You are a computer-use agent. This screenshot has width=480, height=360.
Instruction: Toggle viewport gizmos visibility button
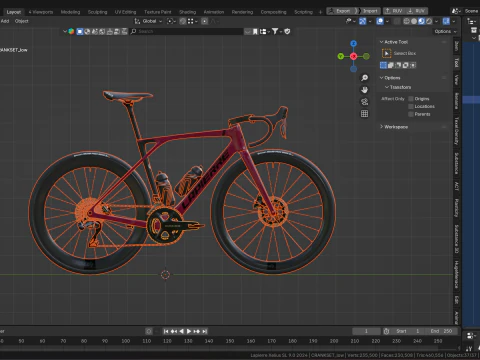pyautogui.click(x=363, y=21)
